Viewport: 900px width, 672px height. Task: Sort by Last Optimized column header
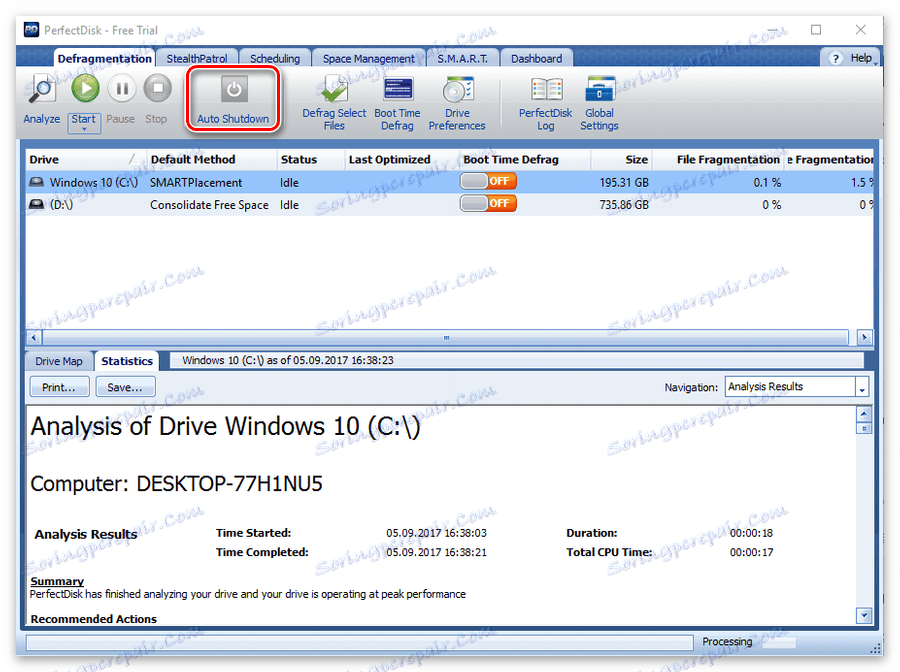401,160
